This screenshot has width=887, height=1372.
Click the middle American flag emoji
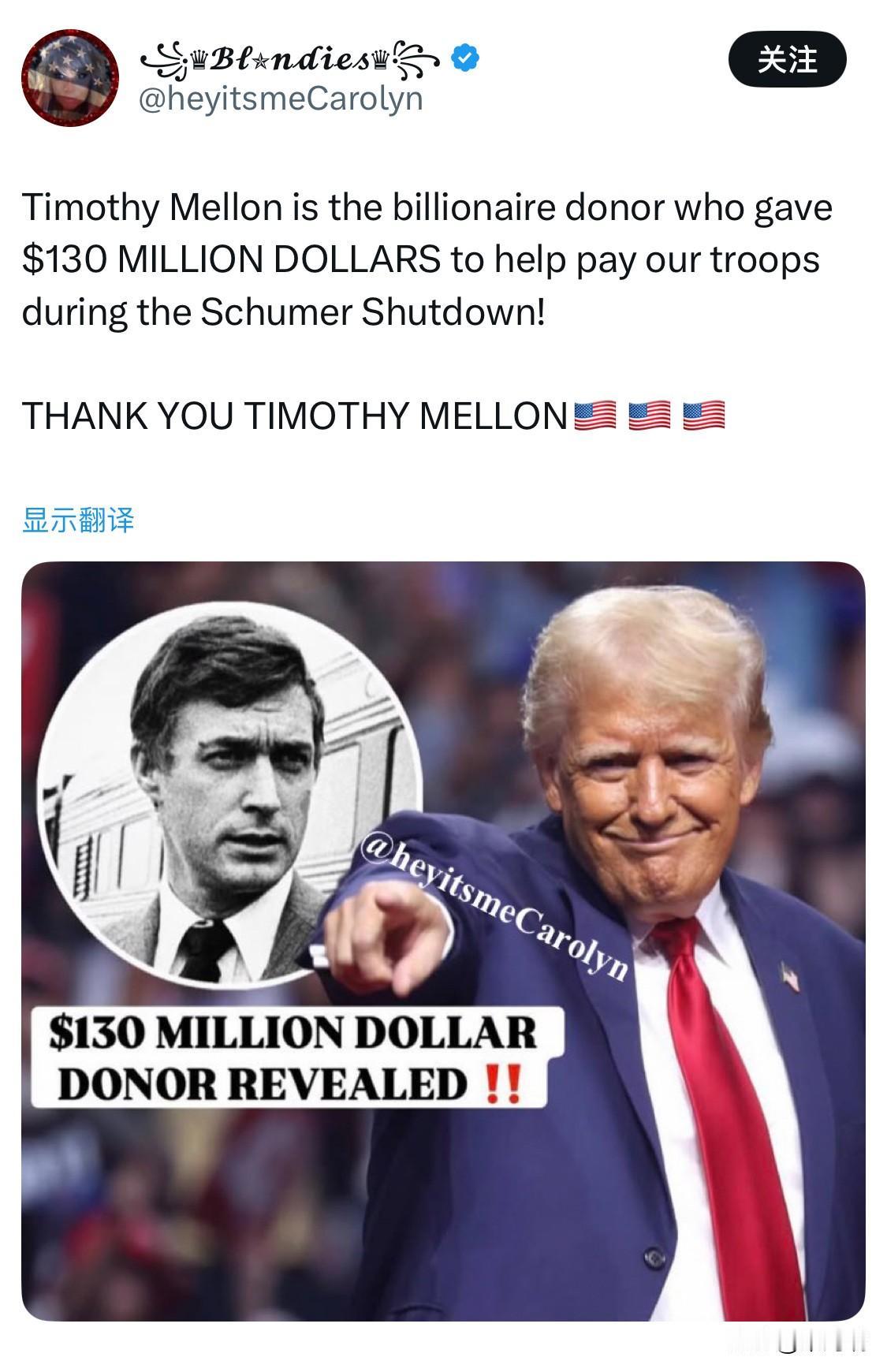[649, 416]
